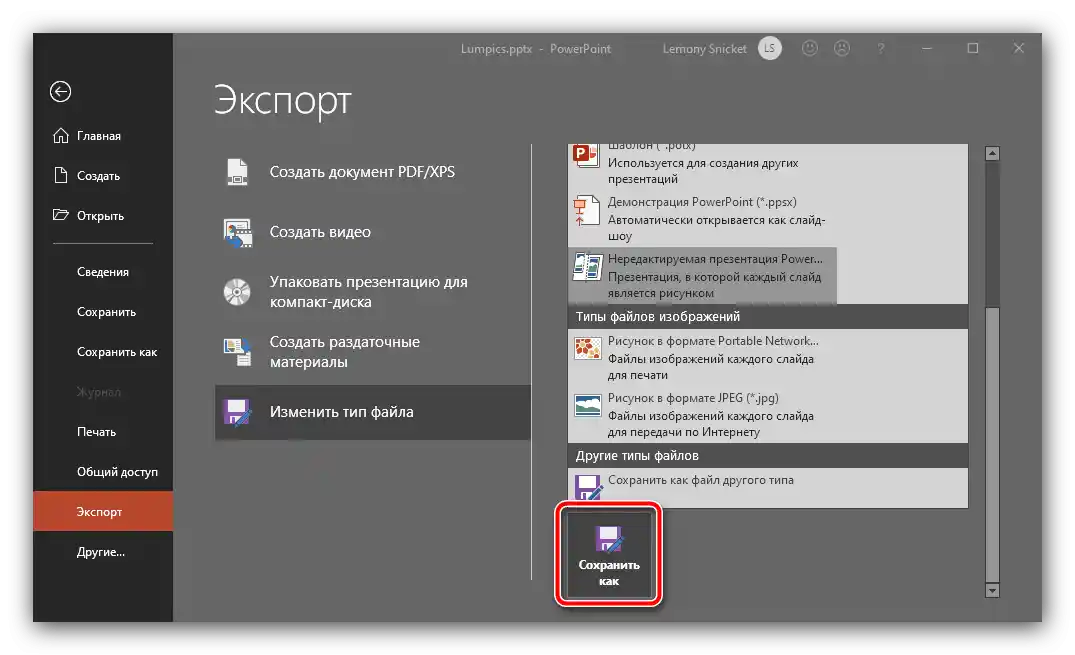Click the Создать new document icon

(x=61, y=176)
